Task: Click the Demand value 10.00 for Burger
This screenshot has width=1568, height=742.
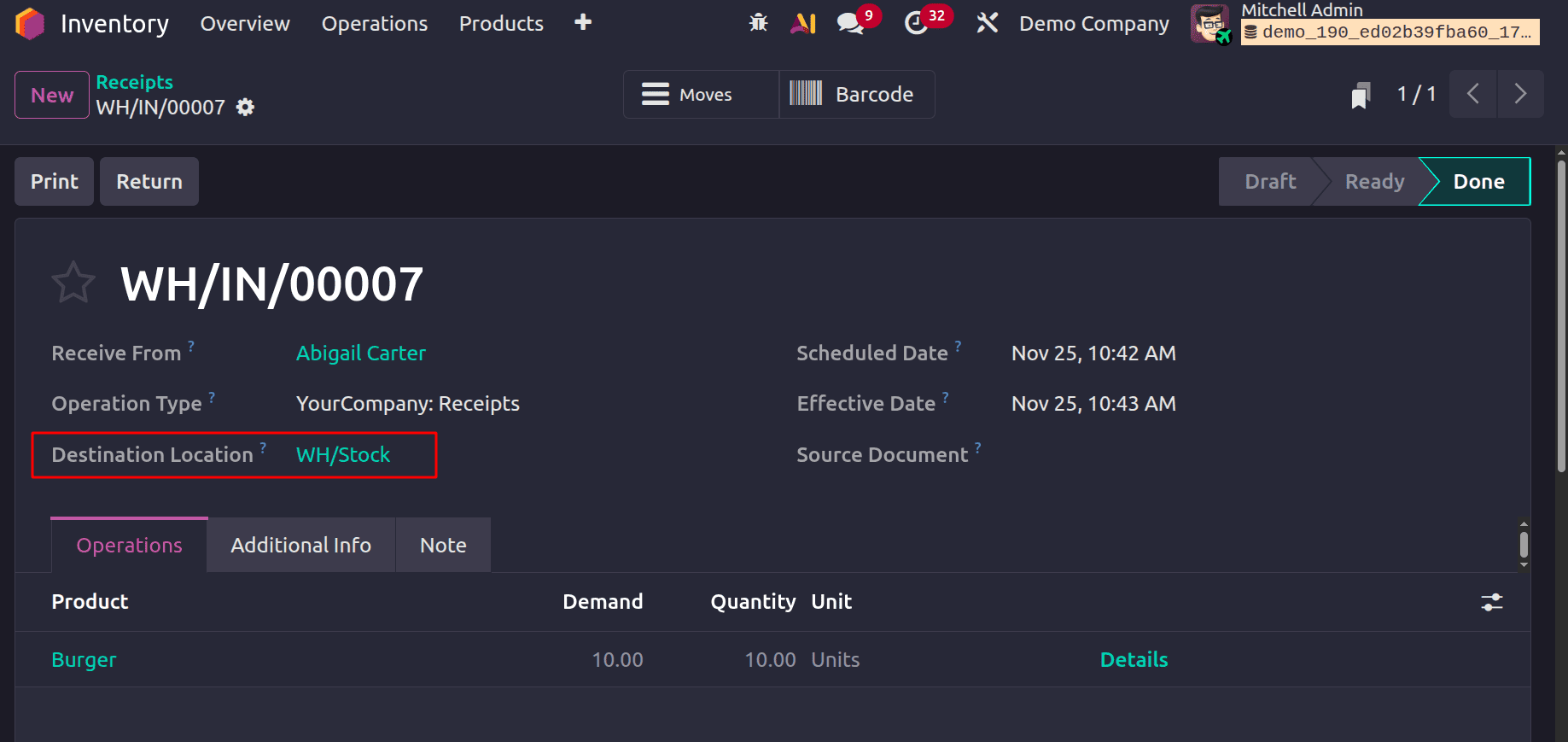Action: (x=617, y=659)
